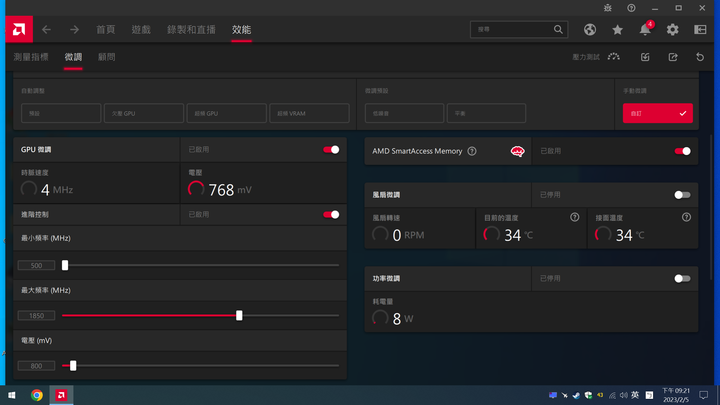Open the 錄製和直播 tab
Image resolution: width=720 pixels, height=405 pixels.
point(191,30)
